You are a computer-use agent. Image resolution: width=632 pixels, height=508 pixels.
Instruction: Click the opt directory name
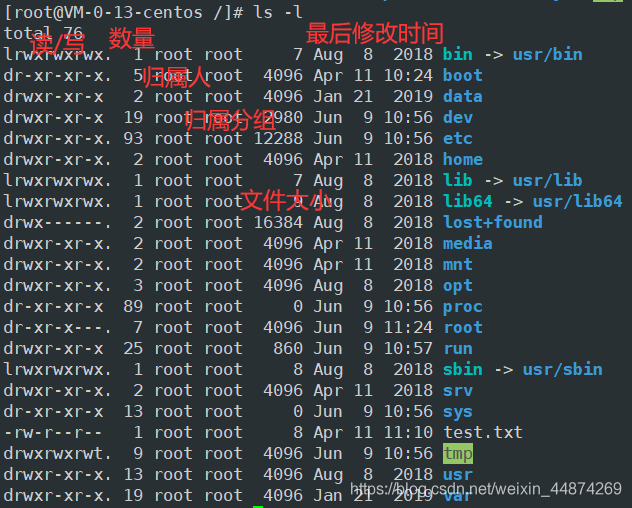(457, 286)
